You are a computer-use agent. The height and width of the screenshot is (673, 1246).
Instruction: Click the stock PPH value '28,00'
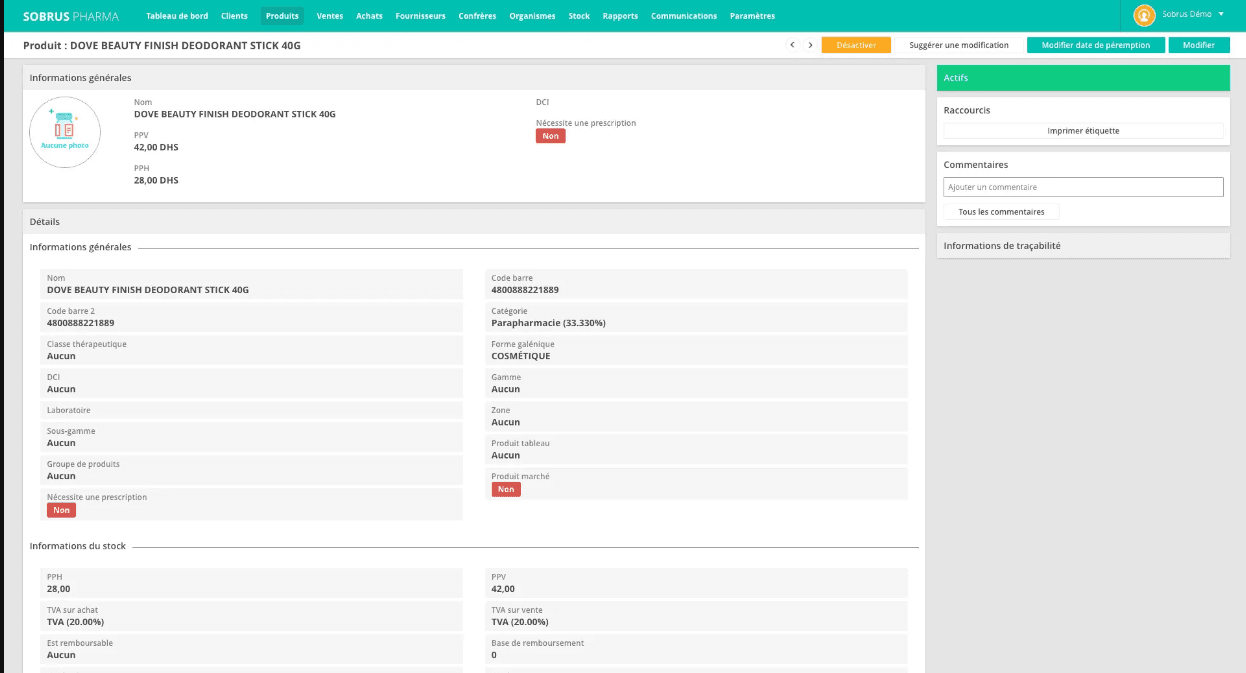58,589
